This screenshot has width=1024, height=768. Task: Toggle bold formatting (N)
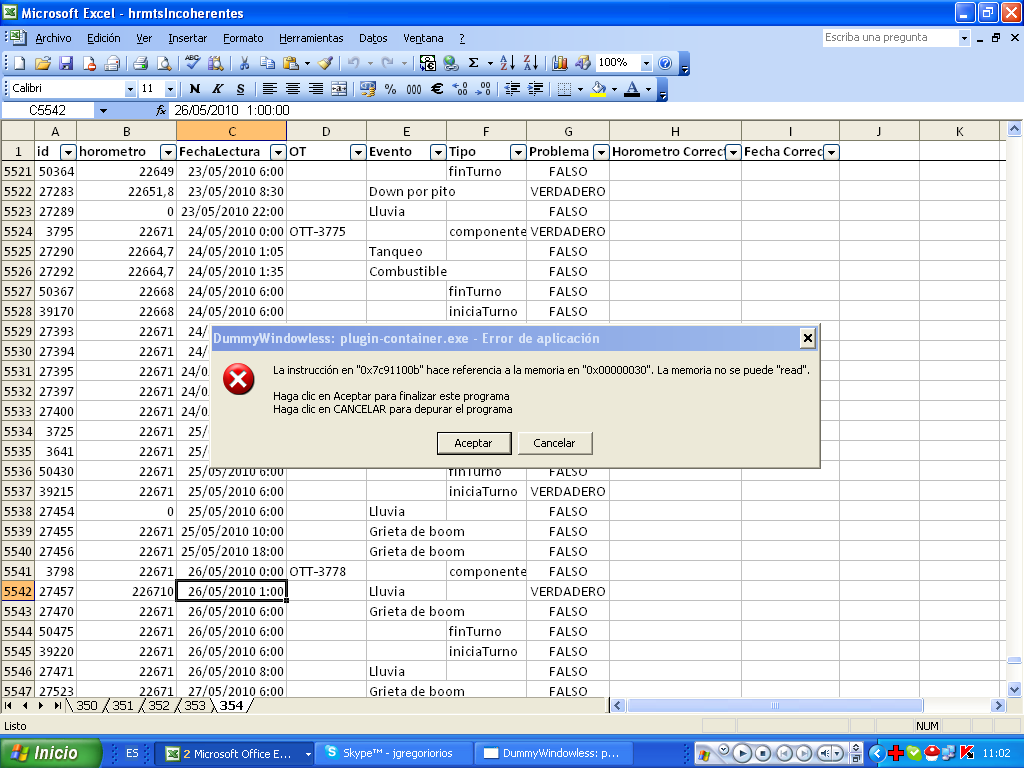195,89
